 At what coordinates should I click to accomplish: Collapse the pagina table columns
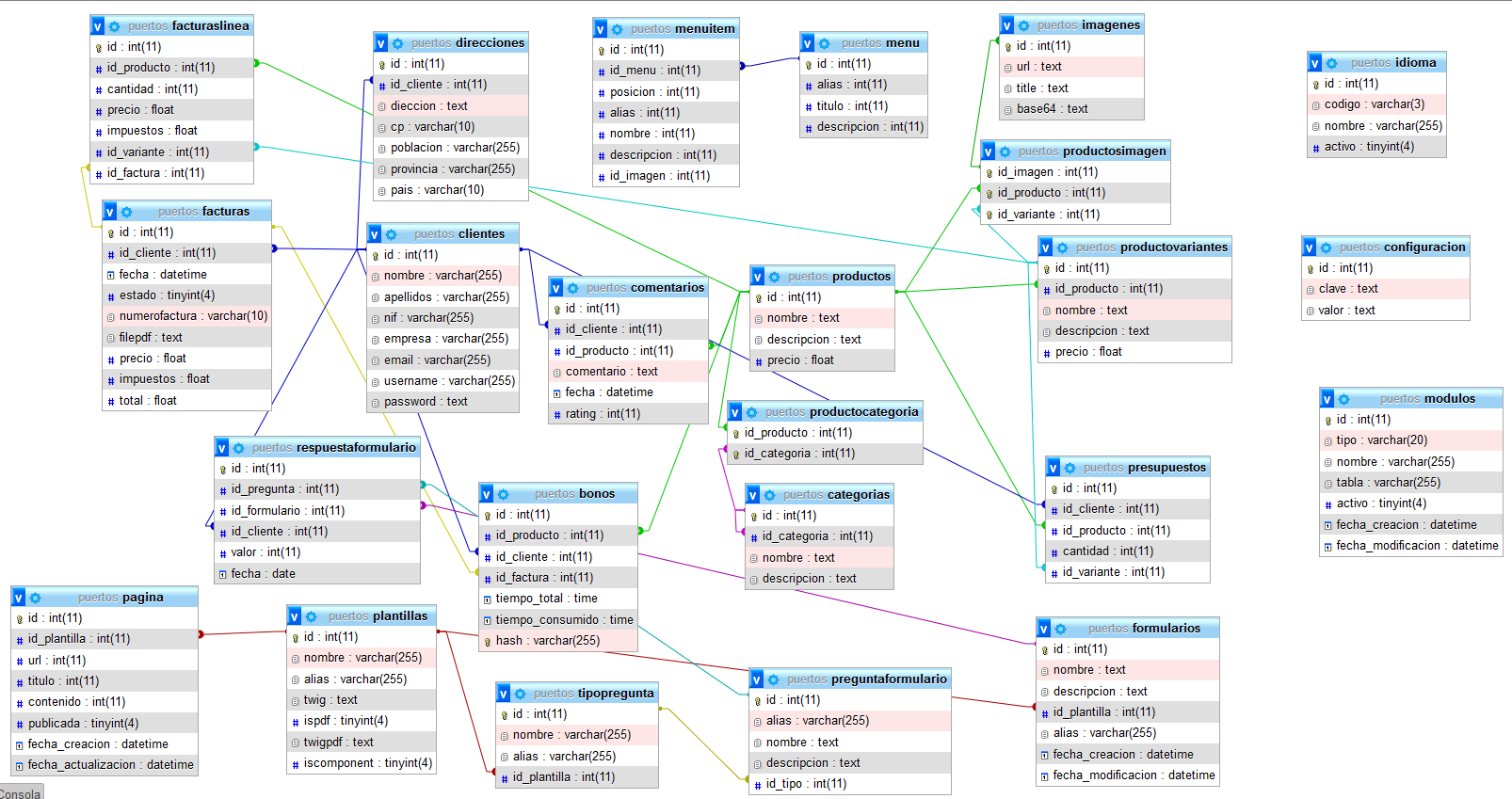18,598
